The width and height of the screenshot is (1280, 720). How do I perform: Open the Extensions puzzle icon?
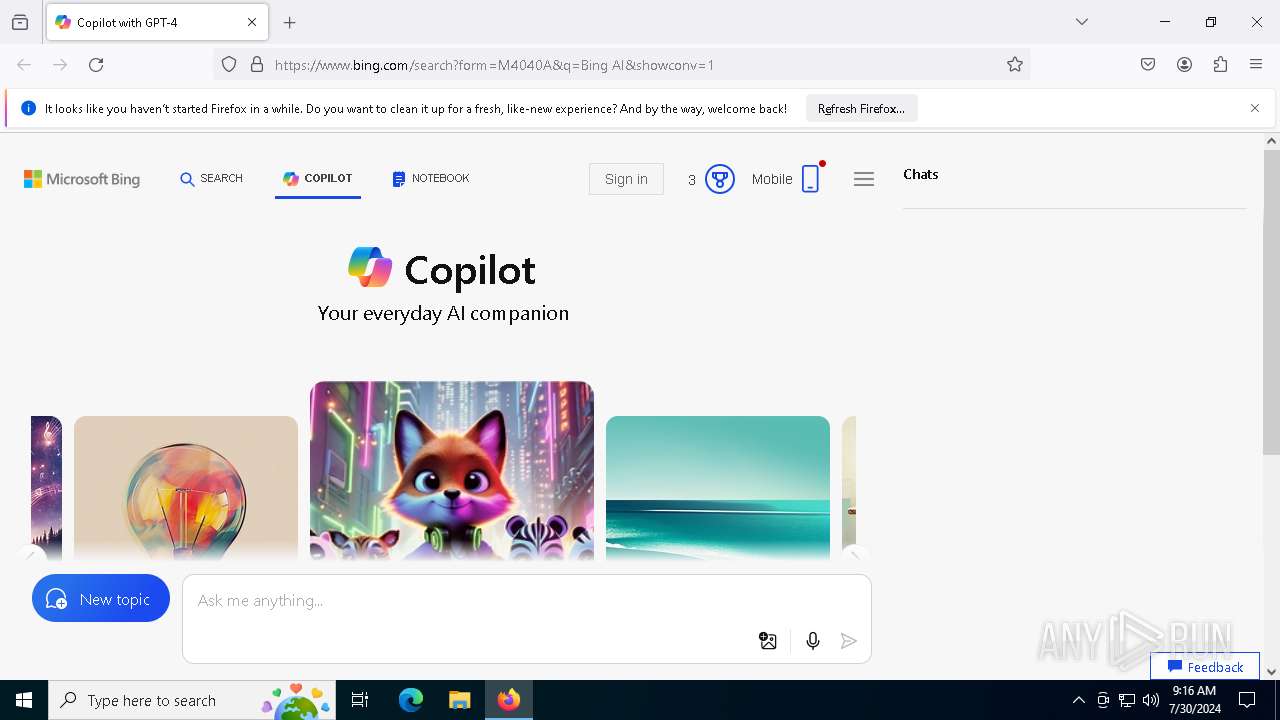(x=1220, y=65)
